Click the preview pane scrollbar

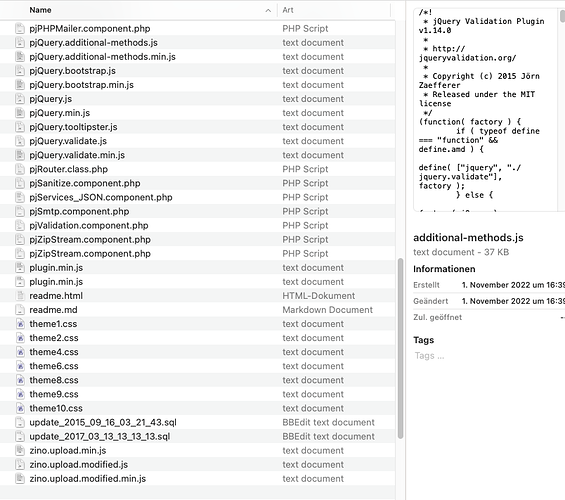click(562, 16)
